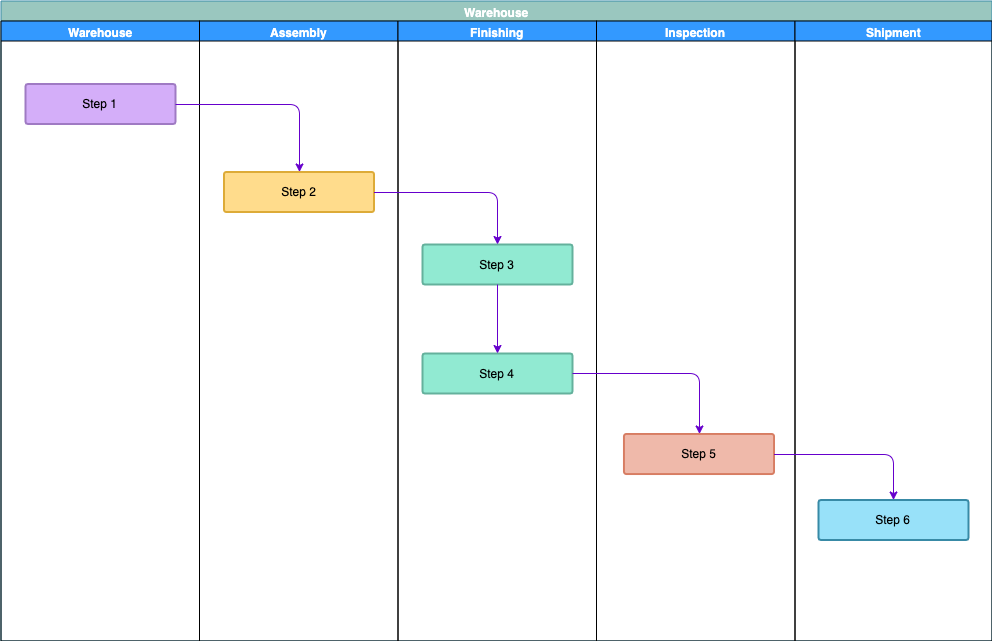Select the green Step 3 box
The height and width of the screenshot is (641, 992).
[497, 264]
